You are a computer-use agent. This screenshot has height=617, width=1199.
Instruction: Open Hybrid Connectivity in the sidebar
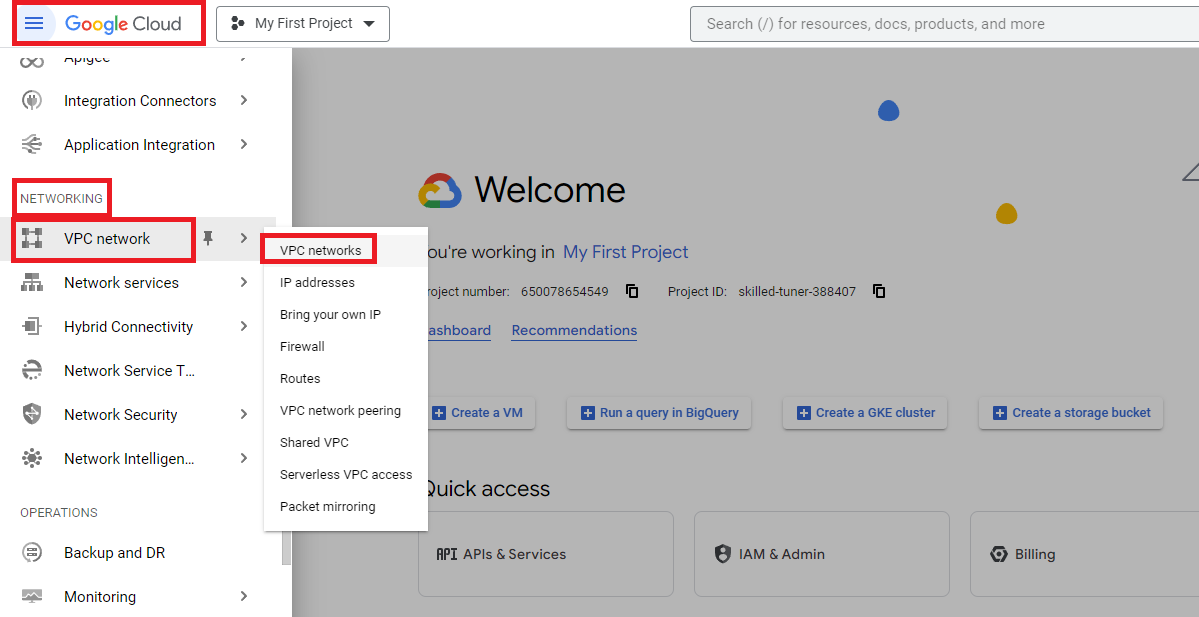tap(128, 326)
